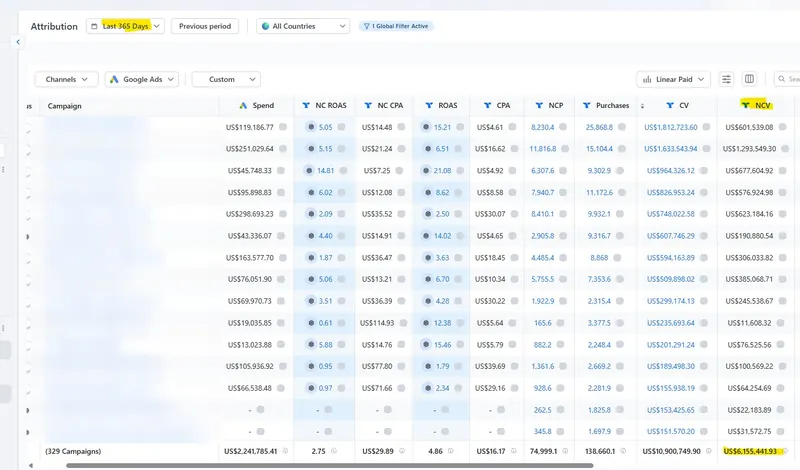This screenshot has height=470, width=800.
Task: Expand the Channels dropdown
Action: (x=66, y=79)
